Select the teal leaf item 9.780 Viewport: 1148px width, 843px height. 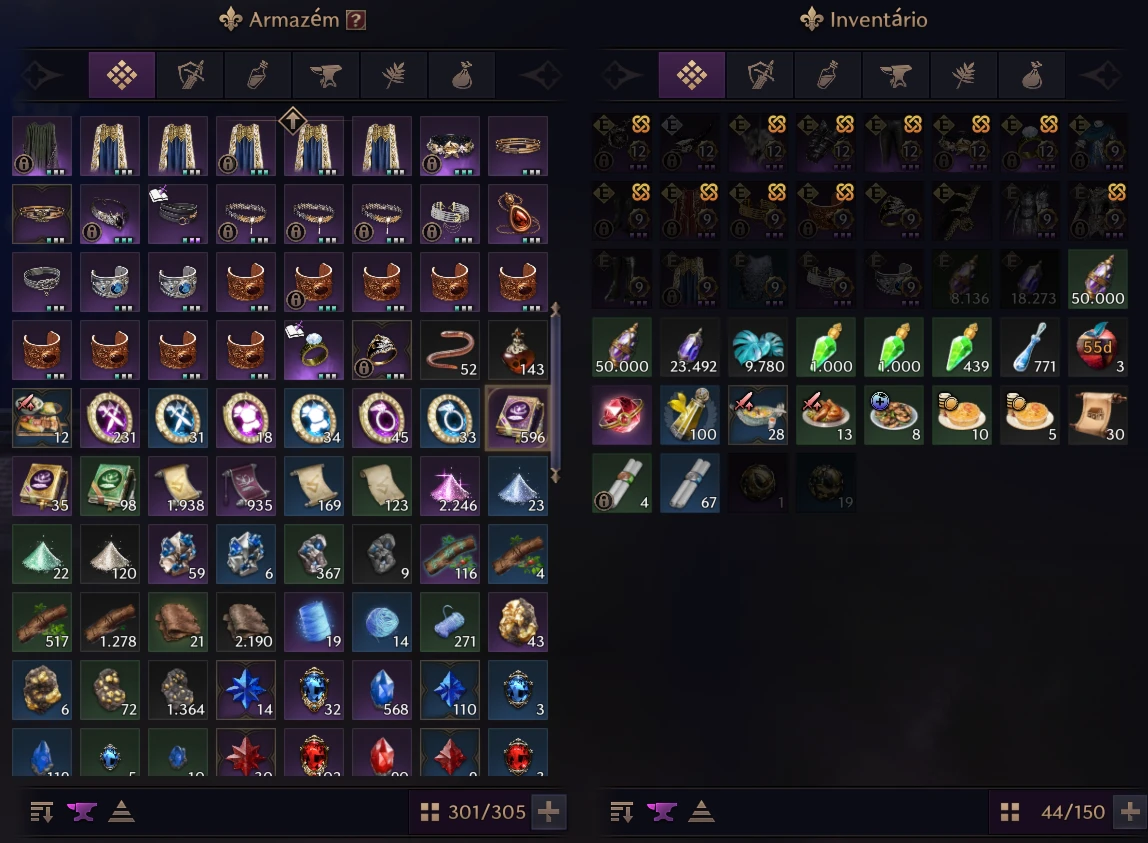(x=757, y=348)
